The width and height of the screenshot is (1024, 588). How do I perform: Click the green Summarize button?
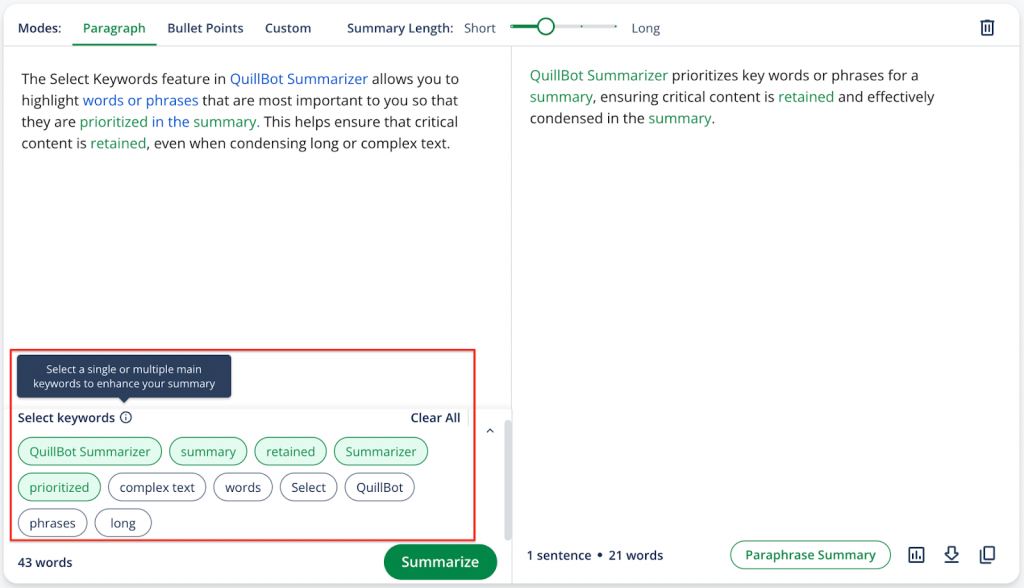tap(440, 562)
